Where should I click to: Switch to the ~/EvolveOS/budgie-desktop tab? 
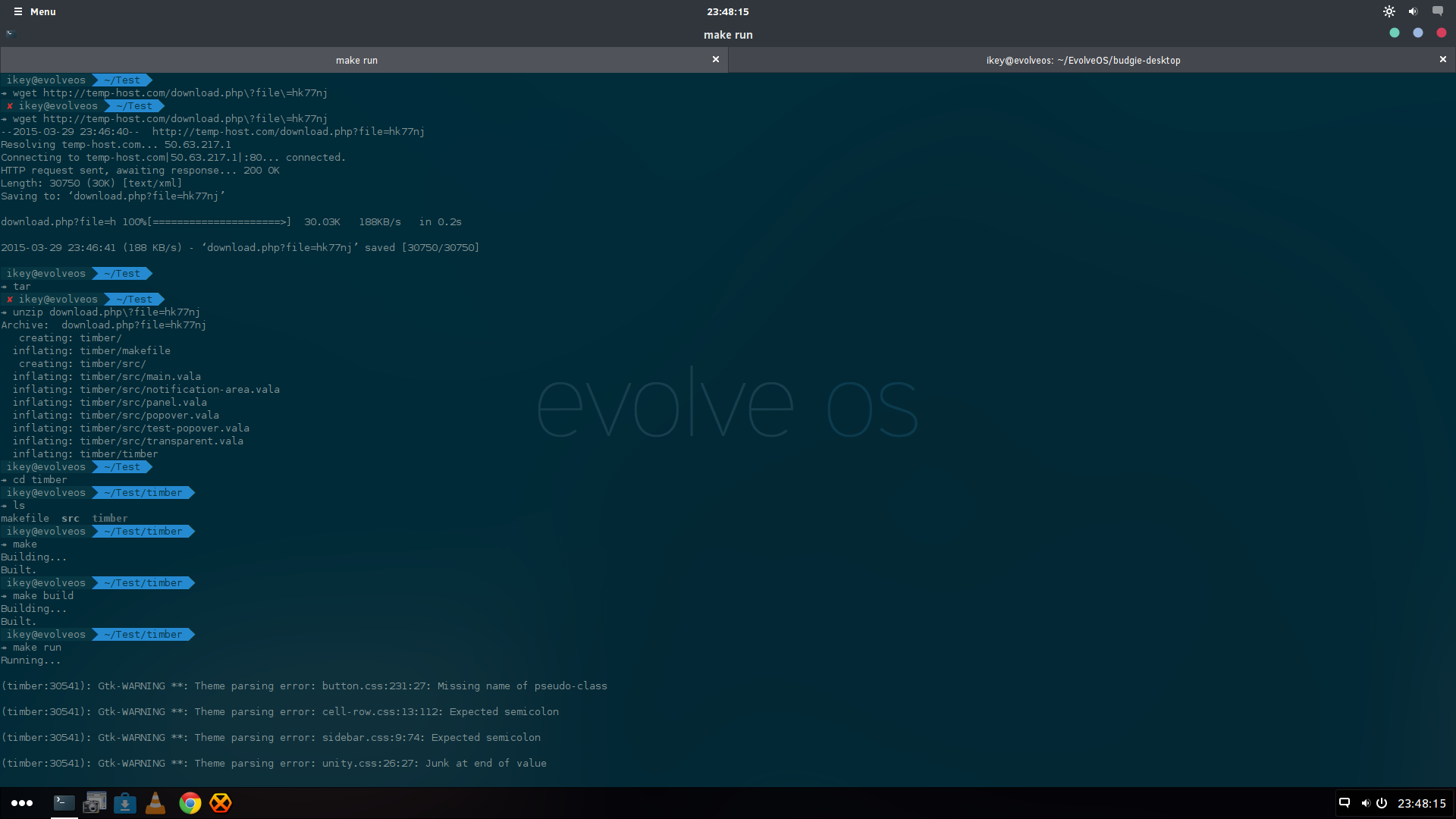1083,60
